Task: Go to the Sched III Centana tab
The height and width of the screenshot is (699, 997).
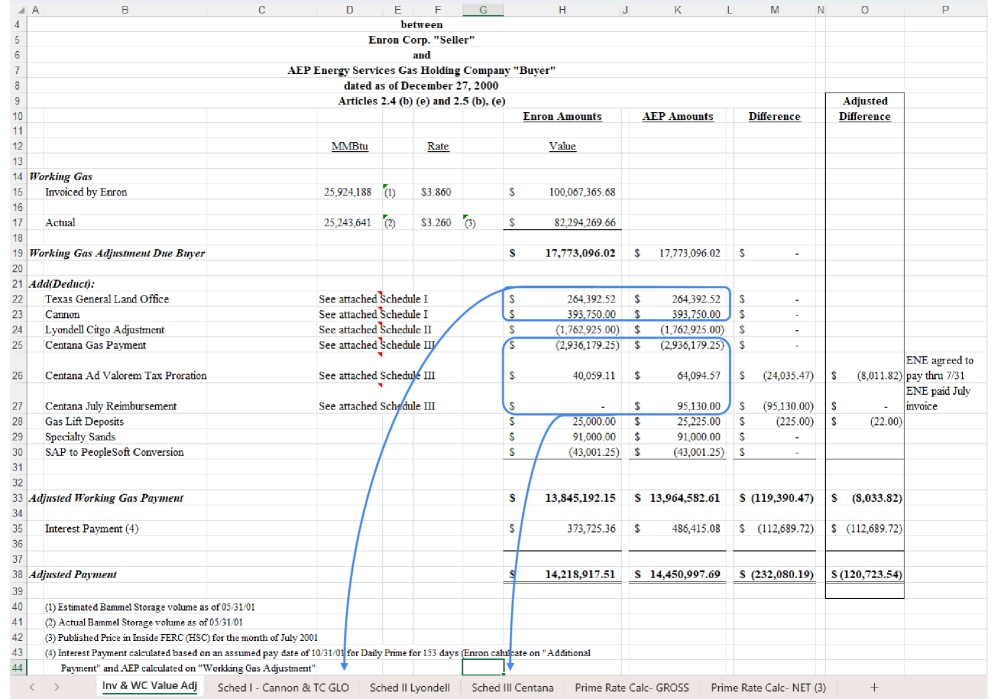Action: [x=512, y=687]
